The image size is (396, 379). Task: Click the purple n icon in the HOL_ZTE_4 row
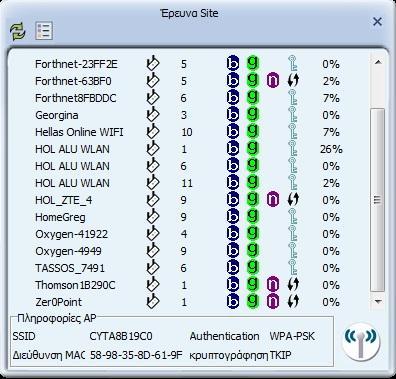pyautogui.click(x=273, y=200)
